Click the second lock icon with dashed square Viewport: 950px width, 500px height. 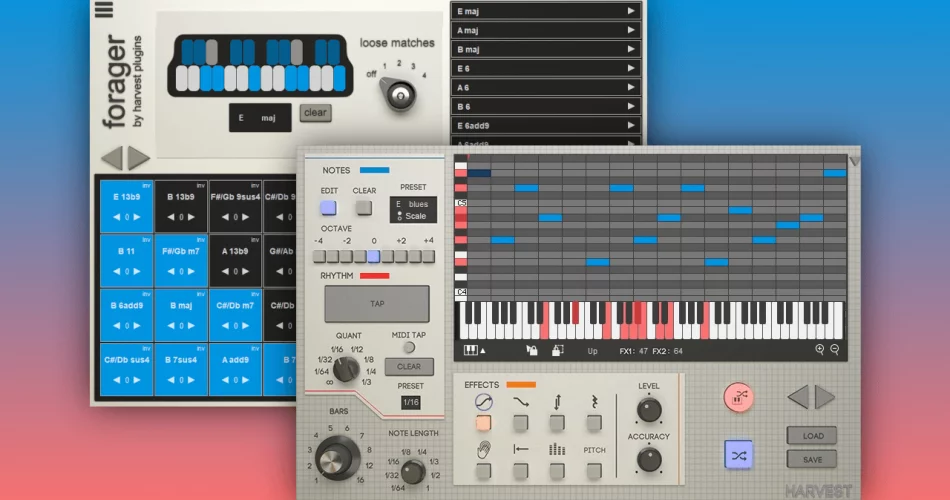[x=557, y=350]
